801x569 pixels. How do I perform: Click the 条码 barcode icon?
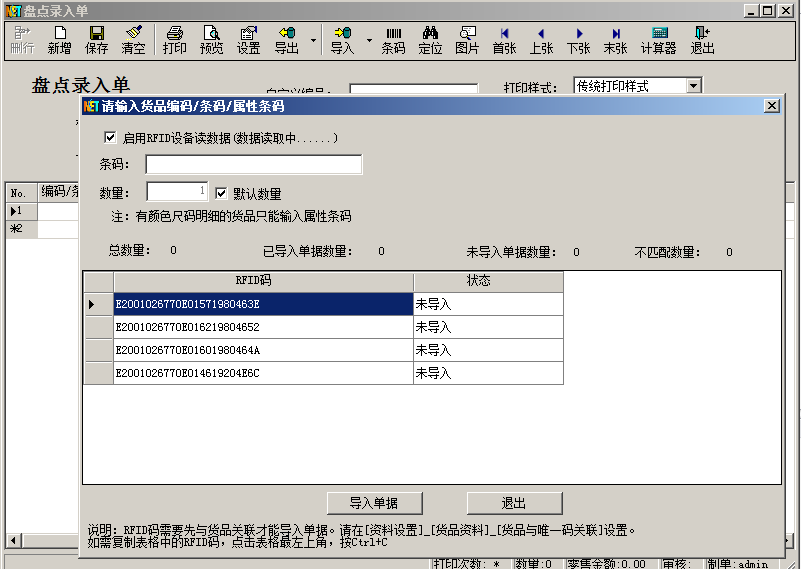point(393,40)
